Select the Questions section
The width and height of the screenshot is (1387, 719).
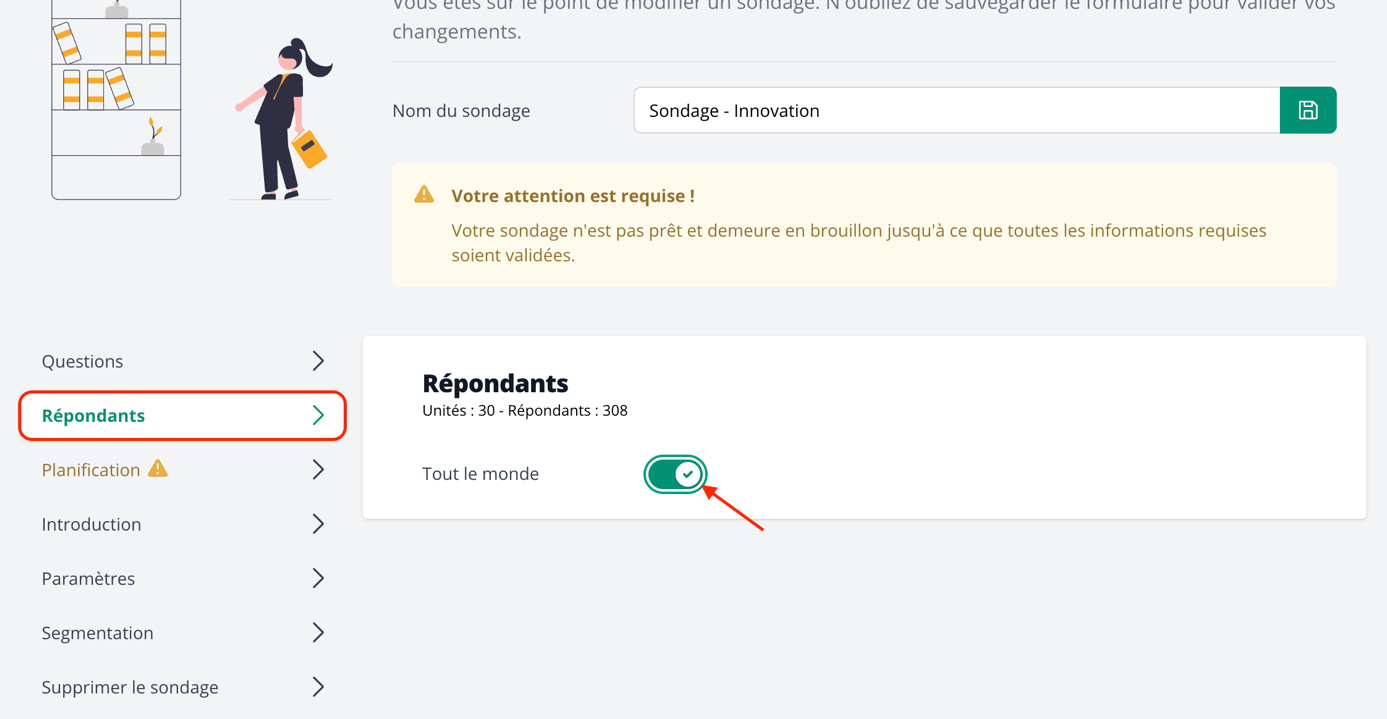click(x=82, y=361)
